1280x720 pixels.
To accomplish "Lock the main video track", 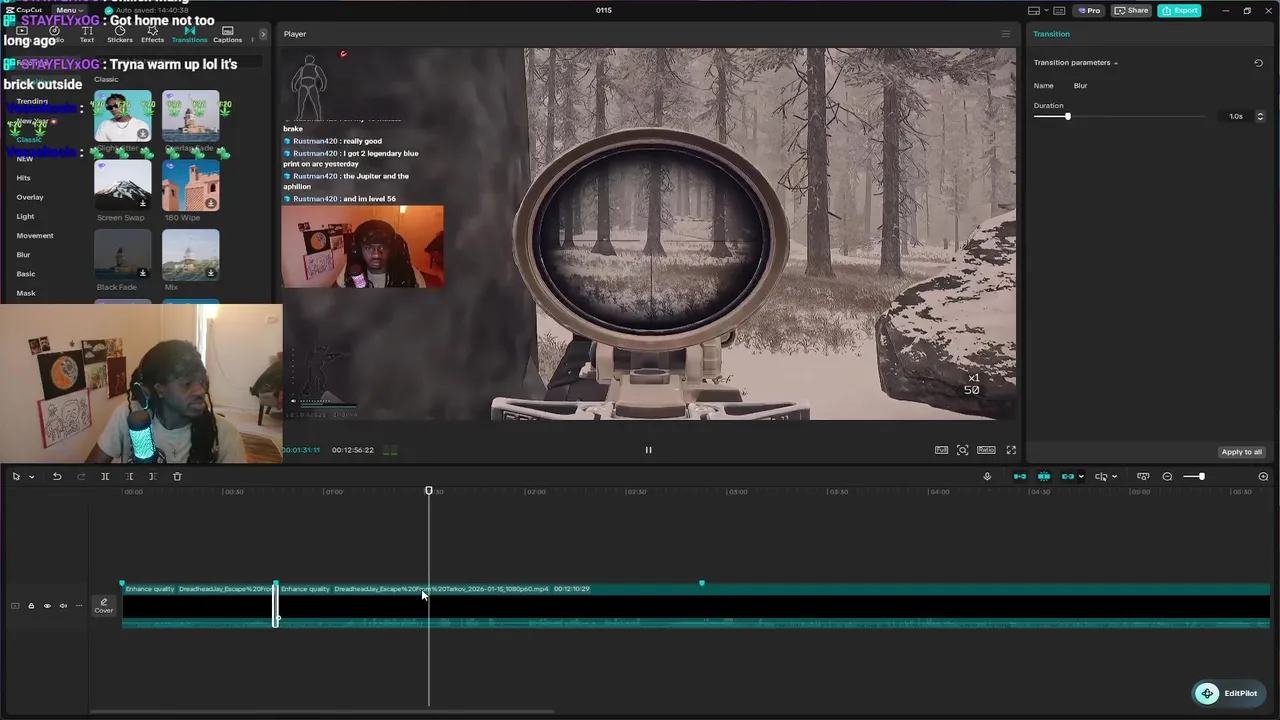I will [31, 606].
